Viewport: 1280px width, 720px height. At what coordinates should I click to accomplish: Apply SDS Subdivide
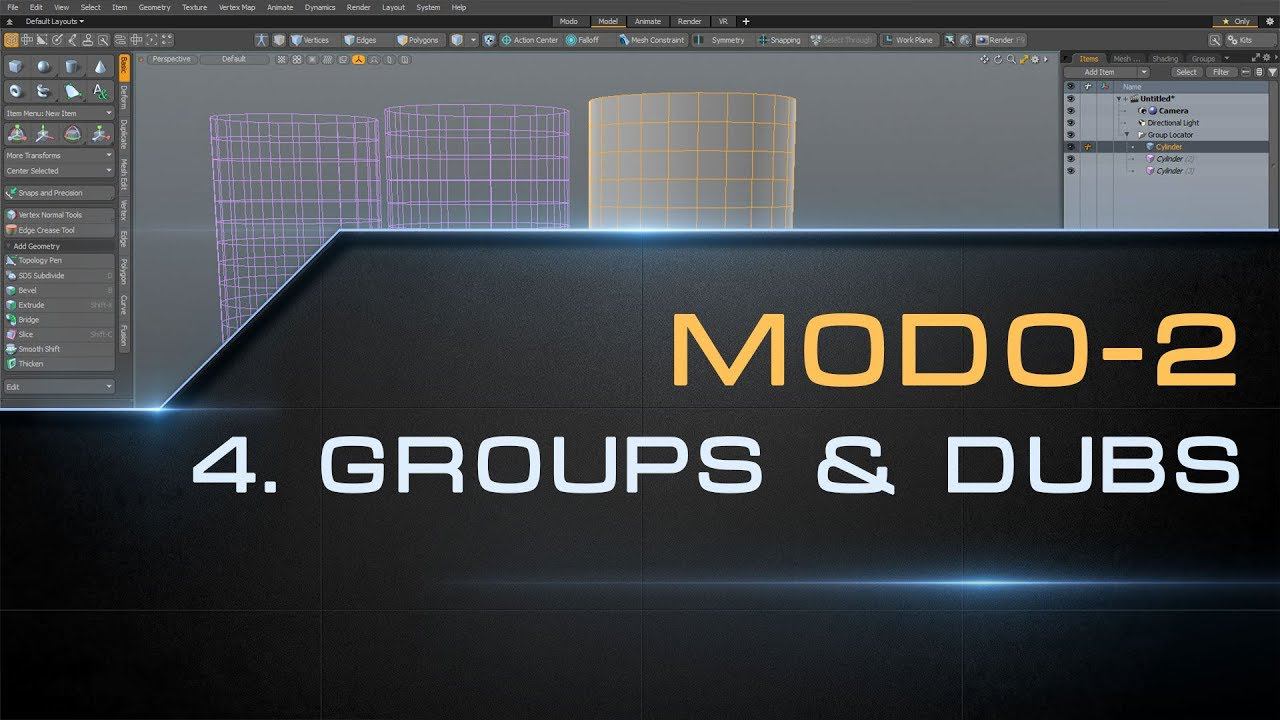59,275
